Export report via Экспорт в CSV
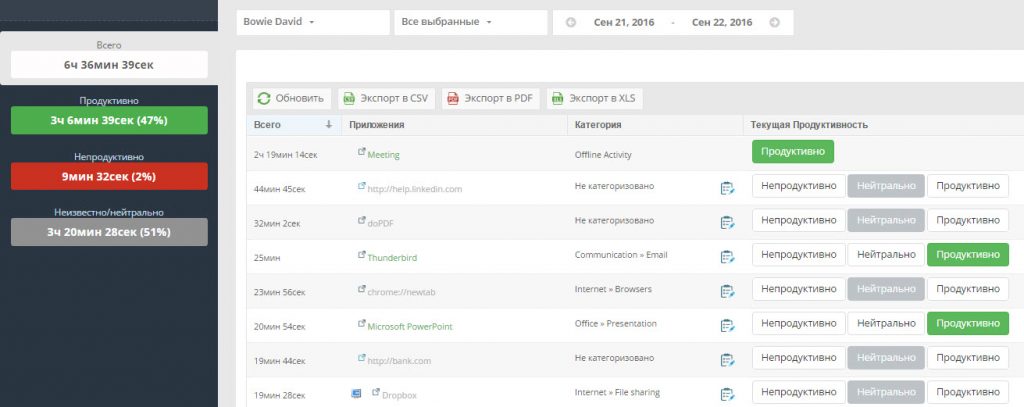The width and height of the screenshot is (1024, 407). point(386,99)
